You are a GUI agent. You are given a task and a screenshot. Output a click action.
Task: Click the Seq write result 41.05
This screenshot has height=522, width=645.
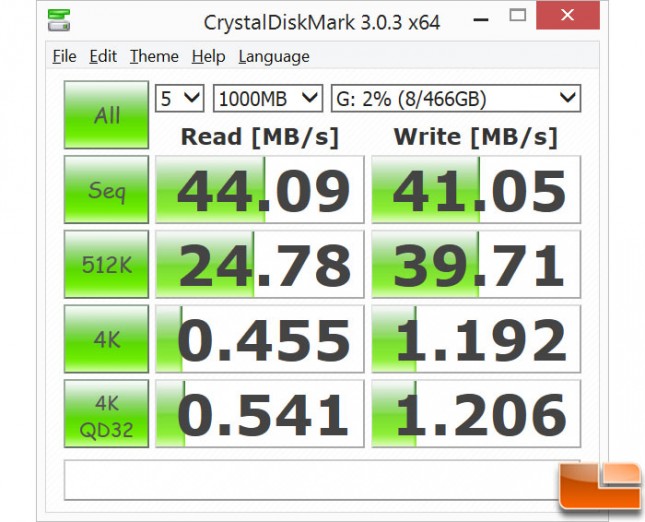[x=476, y=190]
